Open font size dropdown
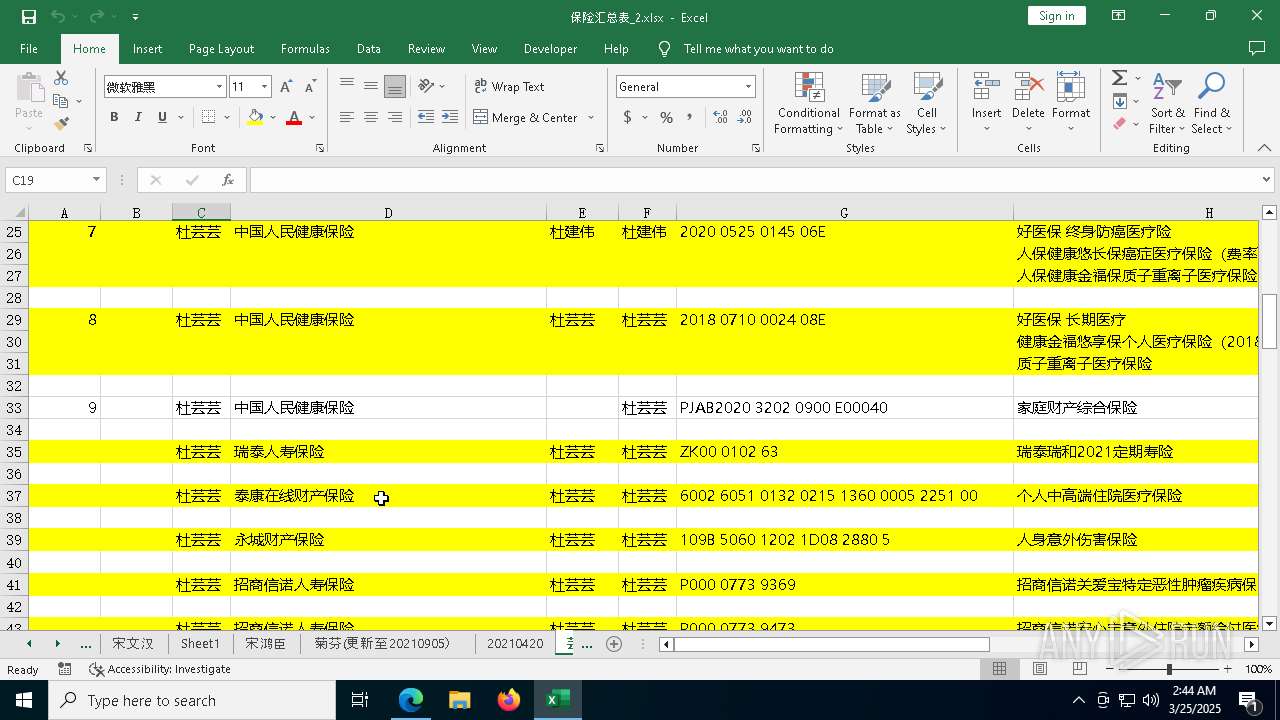The height and width of the screenshot is (720, 1280). point(265,87)
